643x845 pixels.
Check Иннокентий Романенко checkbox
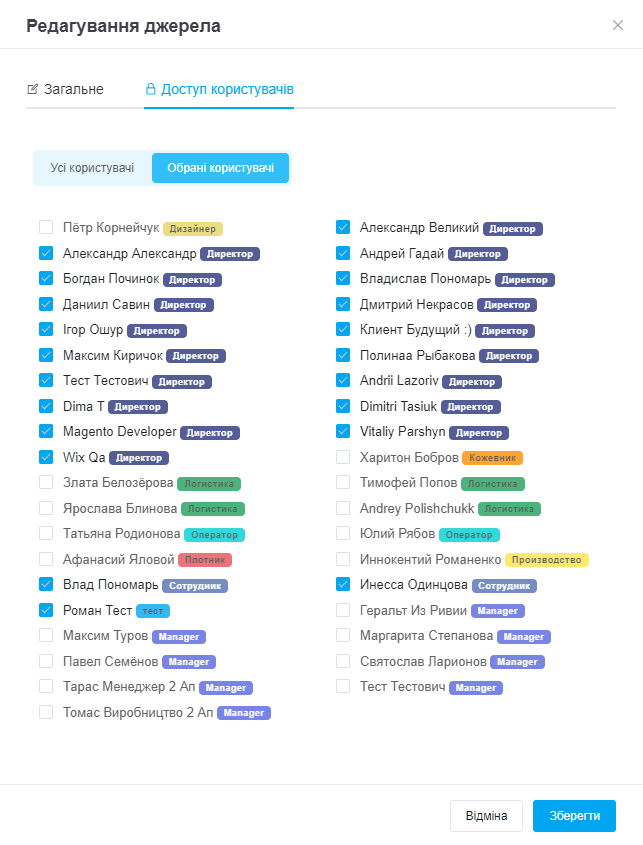pyautogui.click(x=343, y=559)
